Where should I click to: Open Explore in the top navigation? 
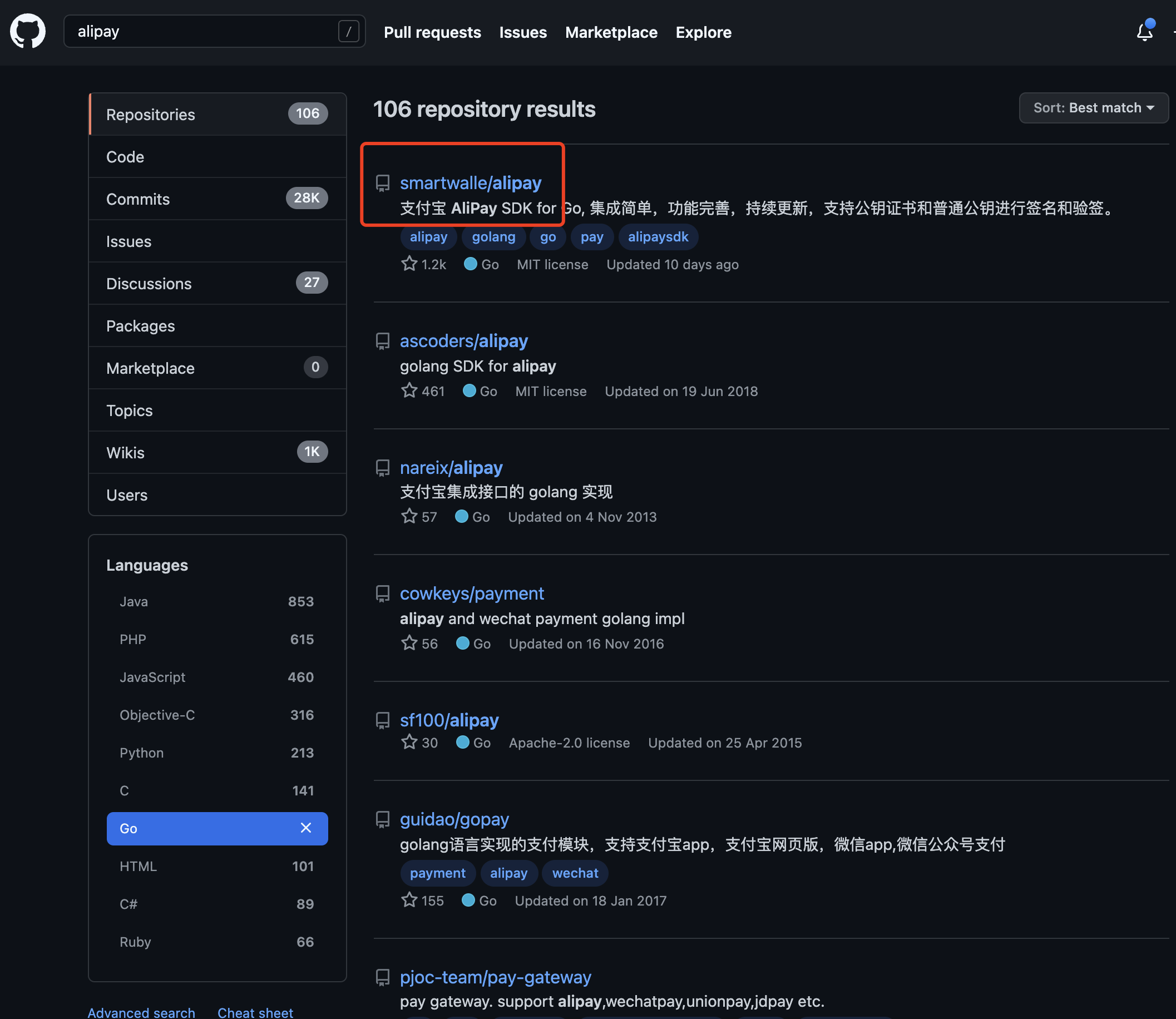coord(704,32)
